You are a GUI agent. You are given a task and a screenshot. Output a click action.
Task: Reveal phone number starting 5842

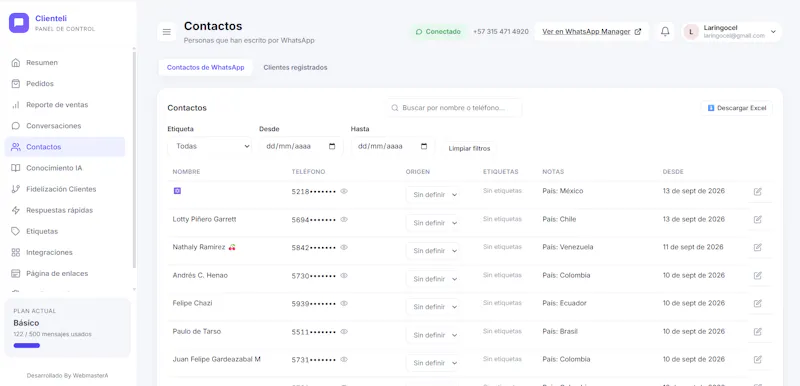pyautogui.click(x=344, y=247)
